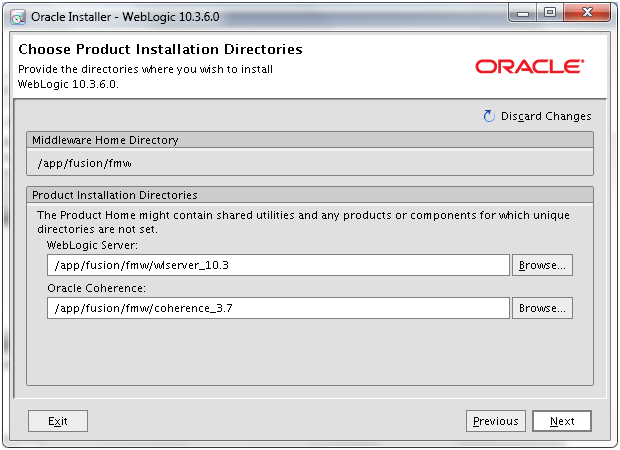This screenshot has height=450, width=620.
Task: Maximize the Oracle Installer window
Action: point(550,13)
